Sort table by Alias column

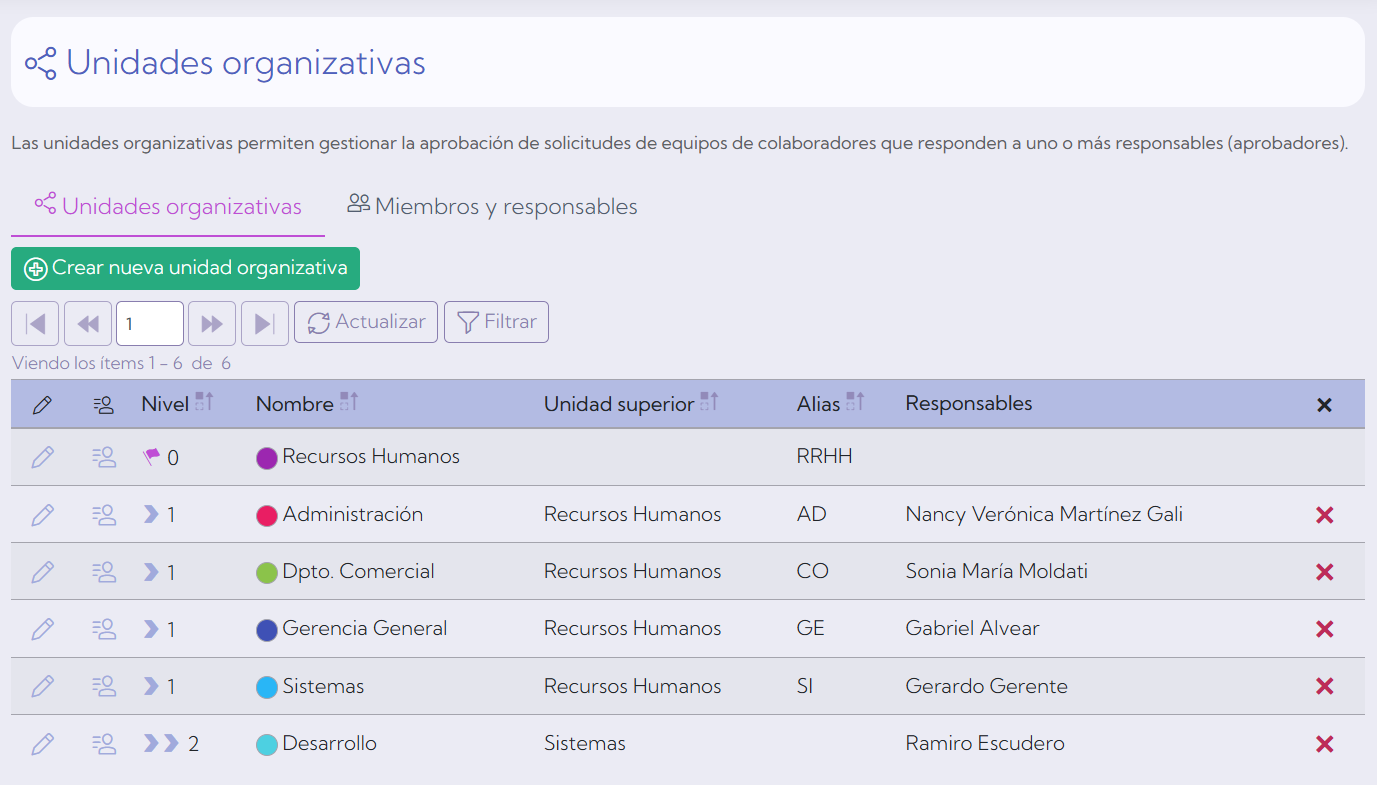(855, 402)
